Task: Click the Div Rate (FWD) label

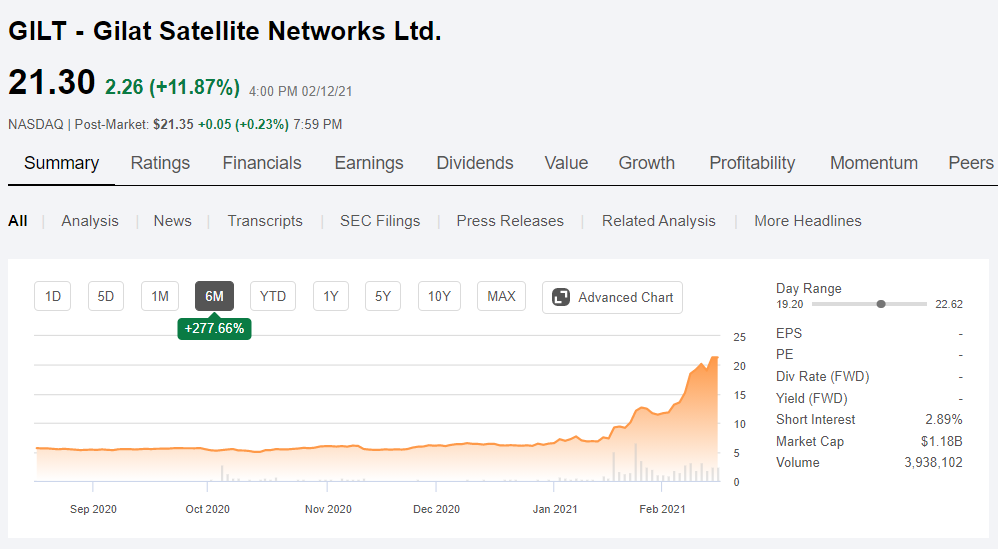Action: click(x=822, y=377)
